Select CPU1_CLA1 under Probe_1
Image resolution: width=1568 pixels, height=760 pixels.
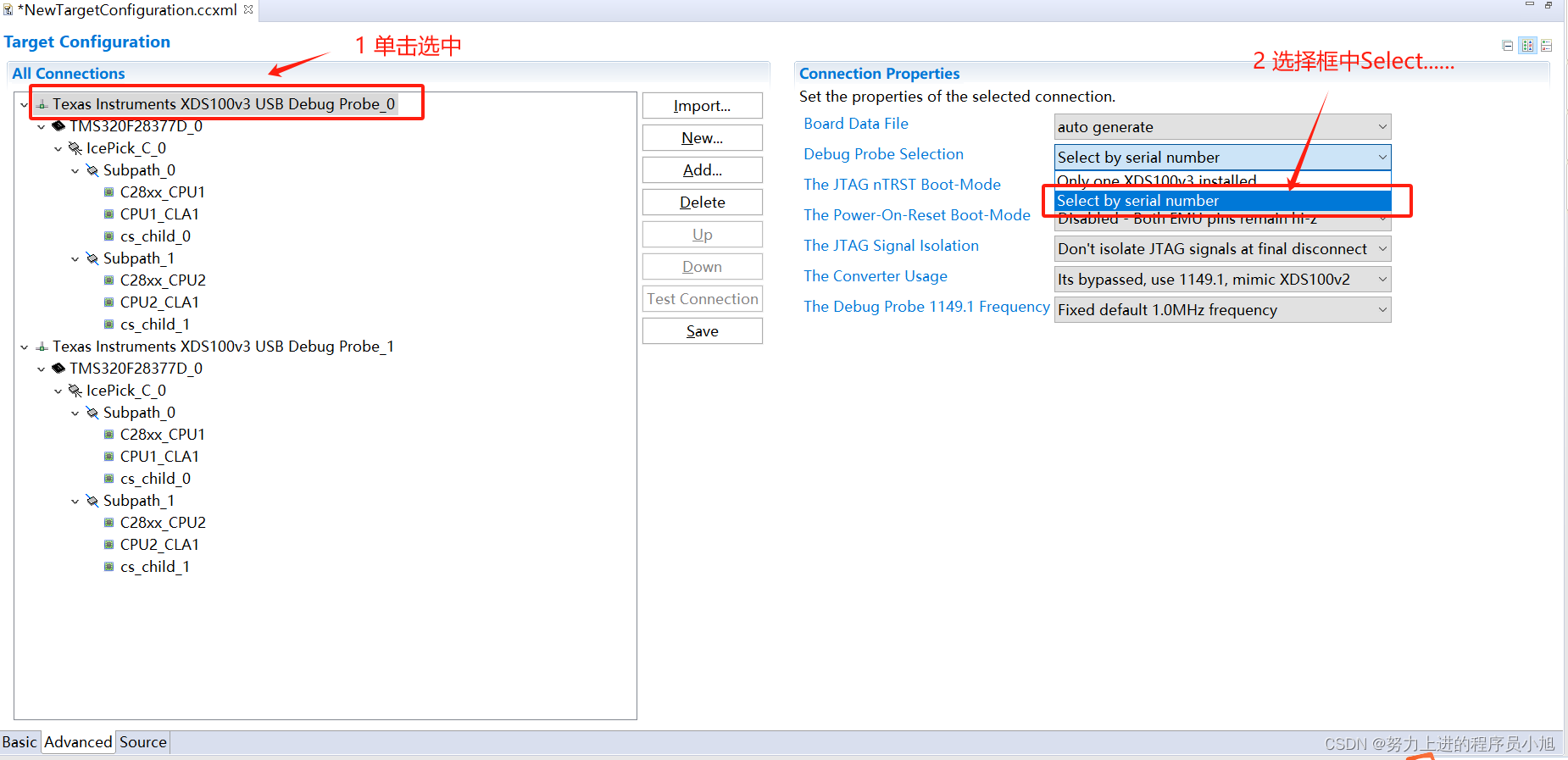pos(159,457)
